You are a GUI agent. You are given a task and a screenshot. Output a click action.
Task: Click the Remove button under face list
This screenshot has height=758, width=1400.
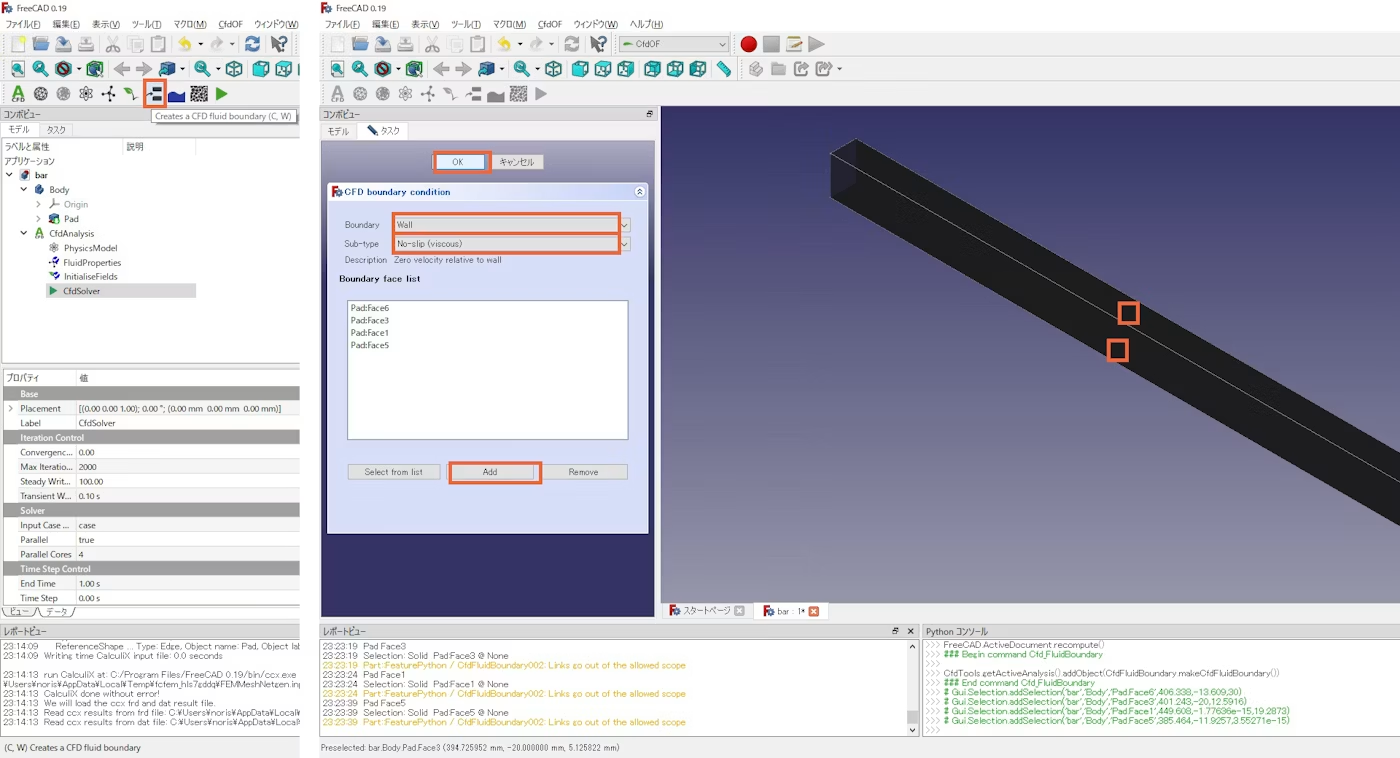(x=584, y=472)
